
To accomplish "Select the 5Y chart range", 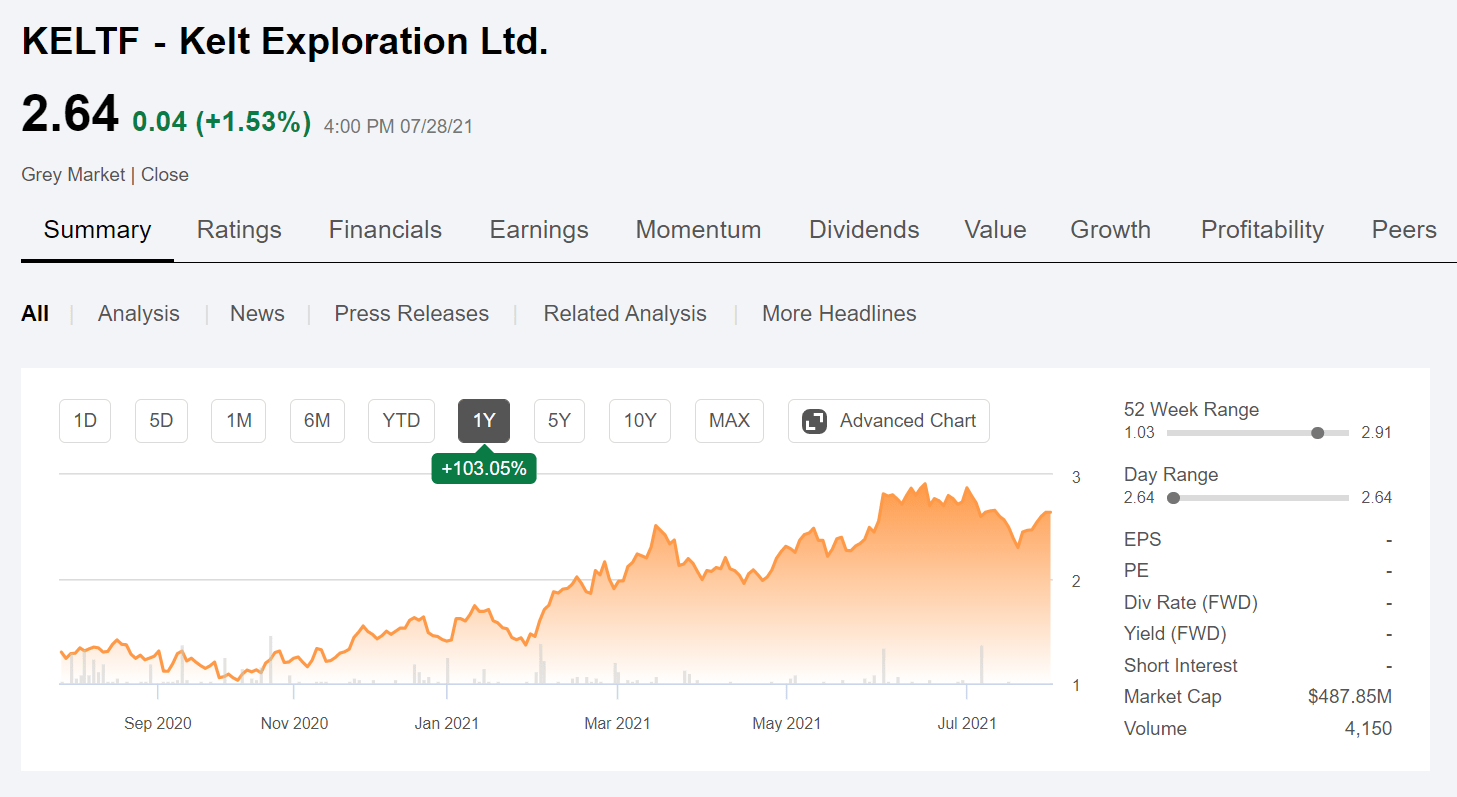I will click(x=559, y=421).
